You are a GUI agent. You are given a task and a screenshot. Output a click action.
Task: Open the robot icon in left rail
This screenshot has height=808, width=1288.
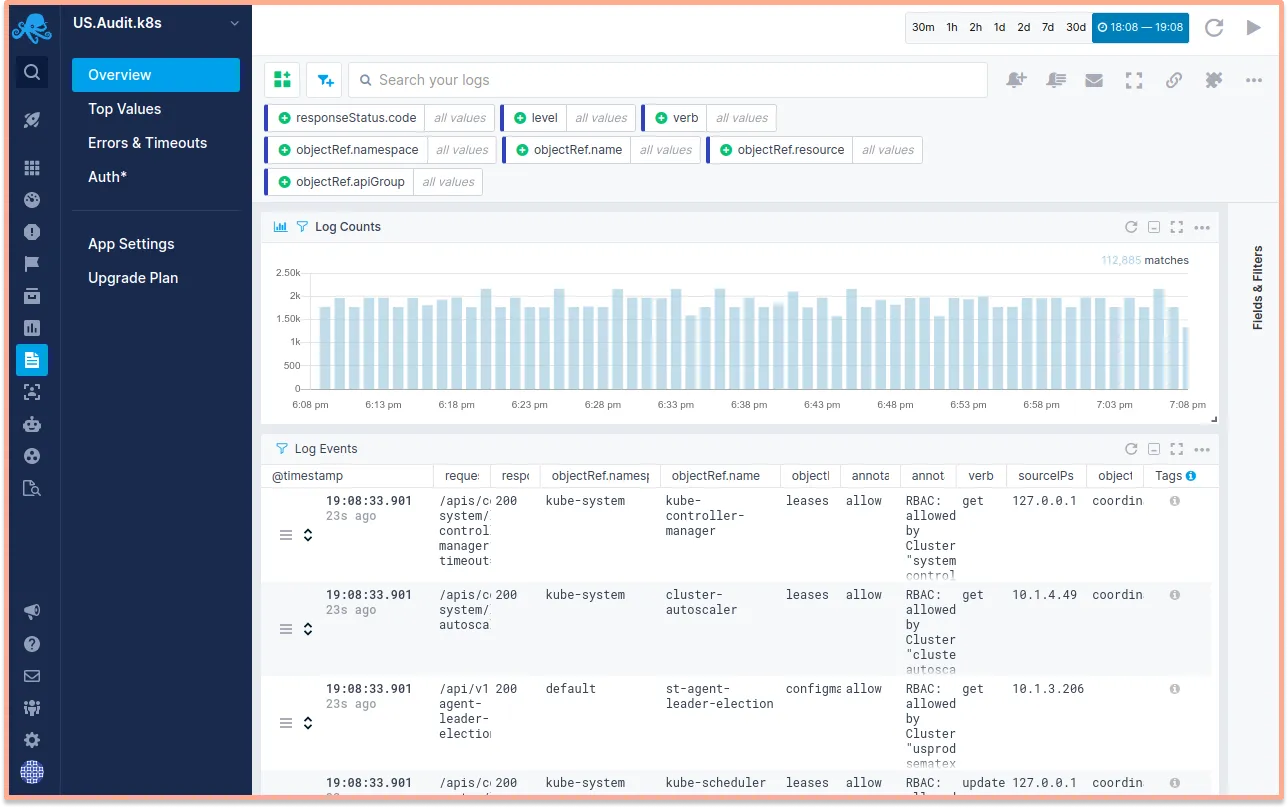coord(32,424)
